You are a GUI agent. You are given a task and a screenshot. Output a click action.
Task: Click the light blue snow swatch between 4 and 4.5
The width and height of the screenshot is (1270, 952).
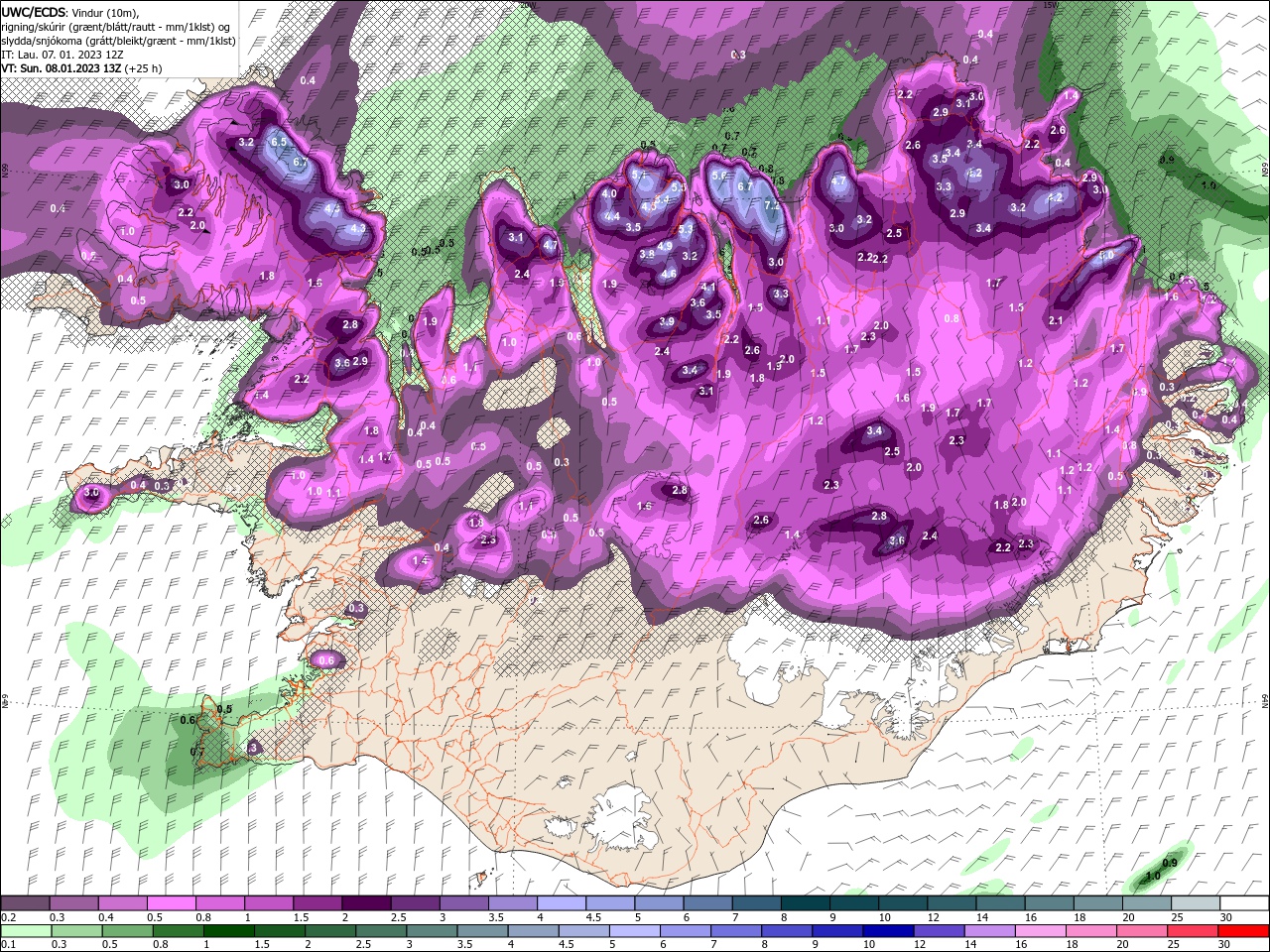(560, 904)
